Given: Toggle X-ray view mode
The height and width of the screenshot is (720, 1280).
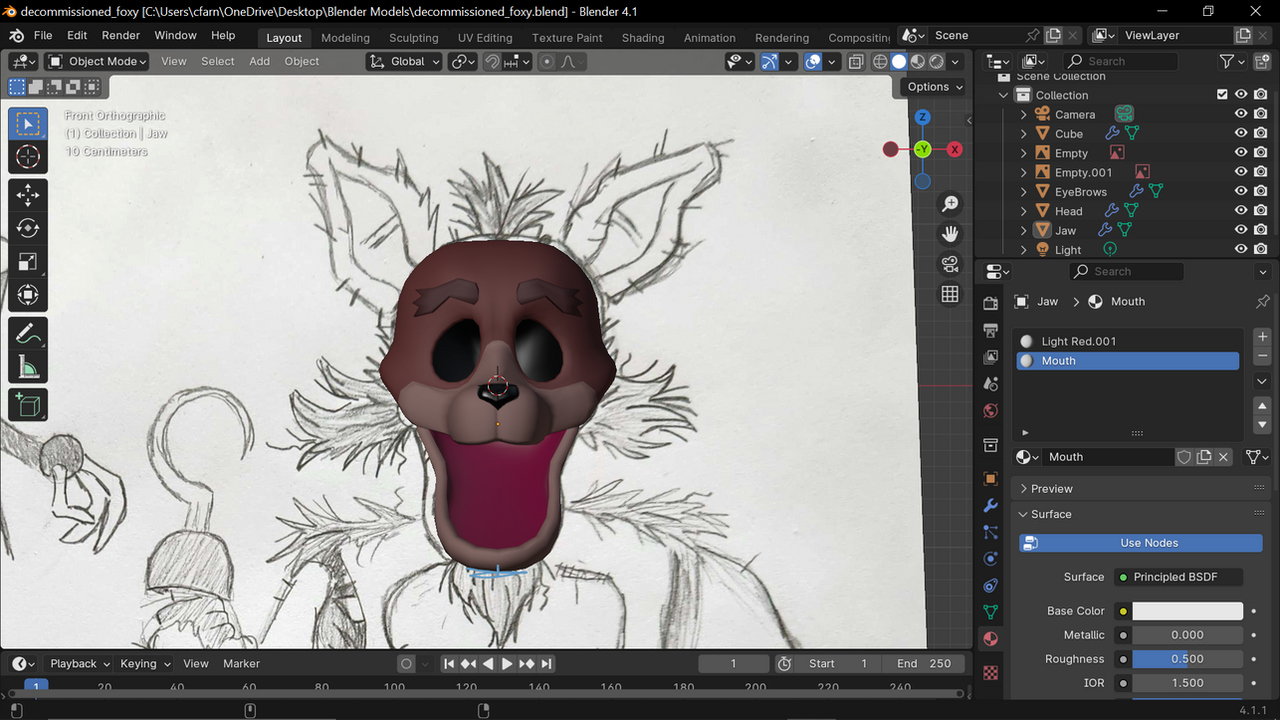Looking at the screenshot, I should pyautogui.click(x=856, y=61).
